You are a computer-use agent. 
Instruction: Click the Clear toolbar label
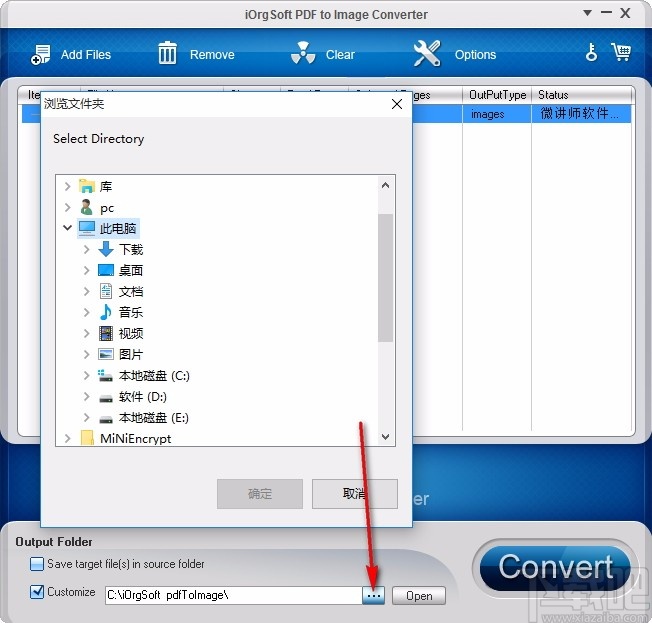coord(340,54)
